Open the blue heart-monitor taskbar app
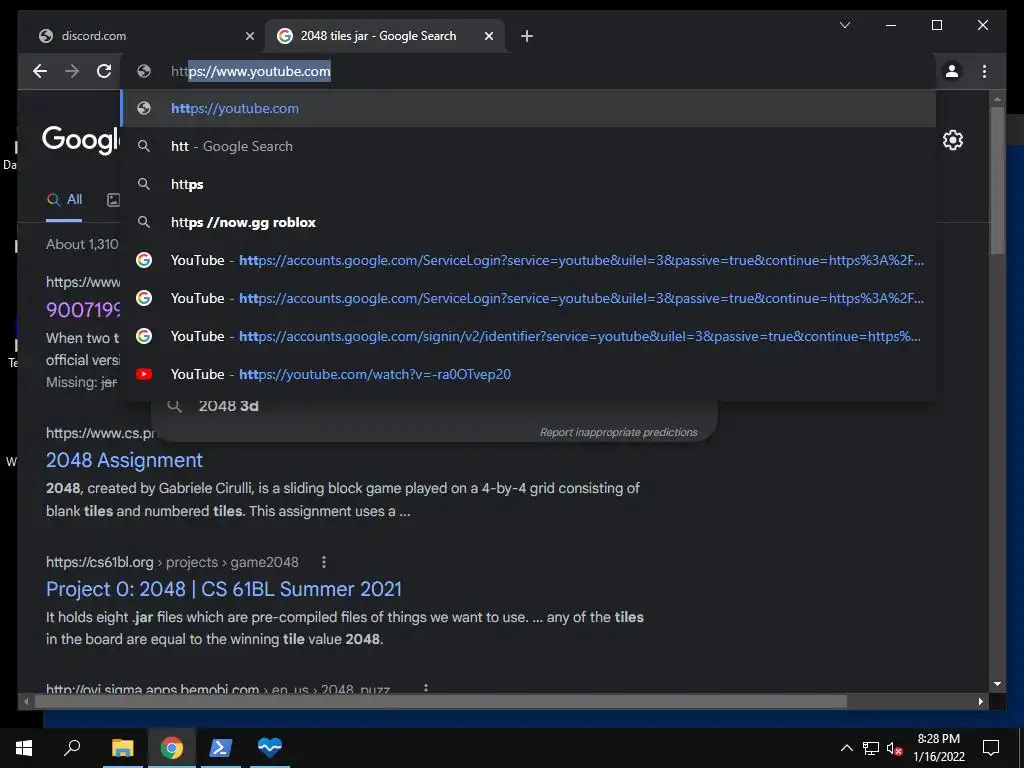This screenshot has width=1024, height=768. pyautogui.click(x=269, y=748)
